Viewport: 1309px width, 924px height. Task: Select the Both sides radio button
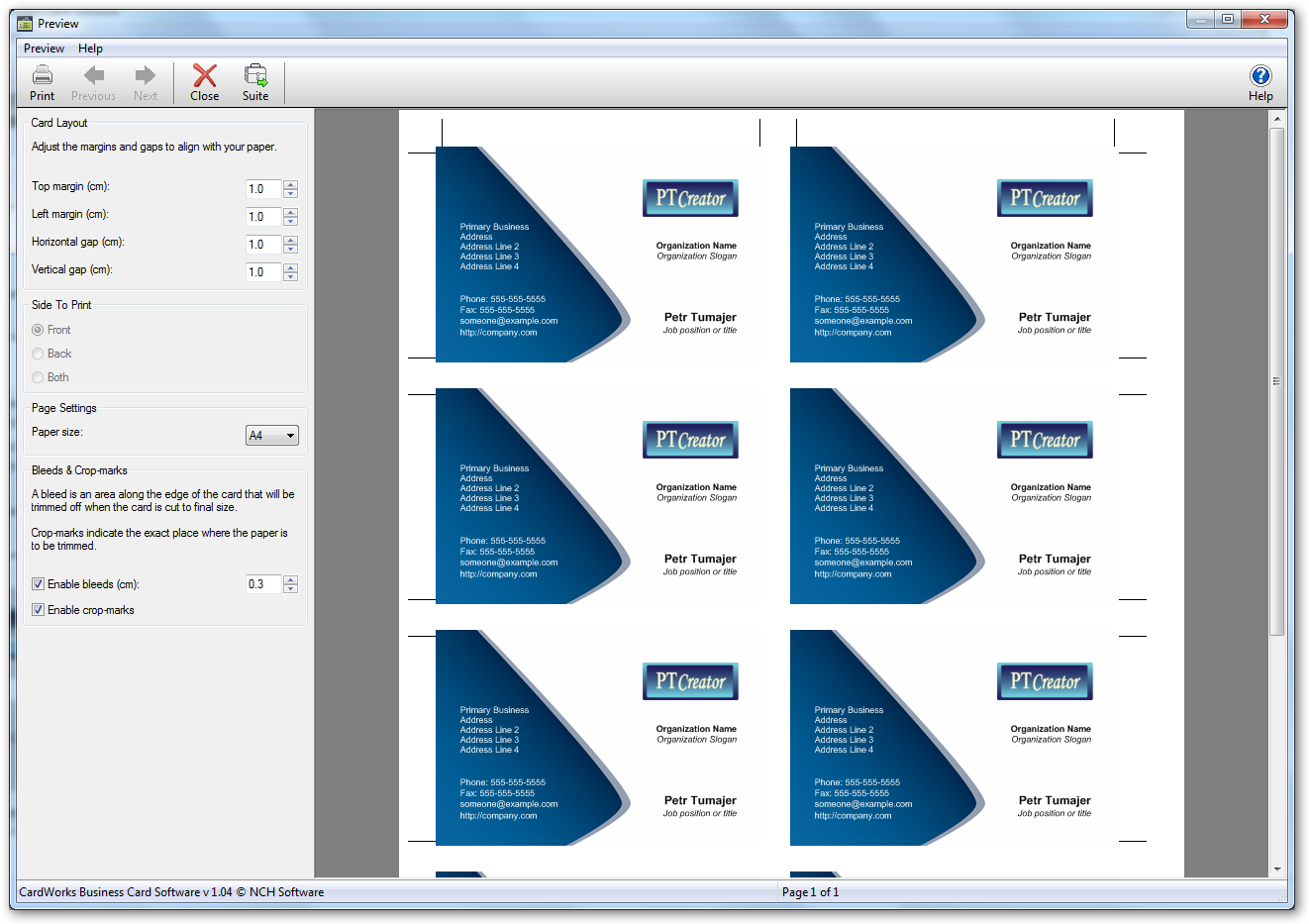(38, 377)
